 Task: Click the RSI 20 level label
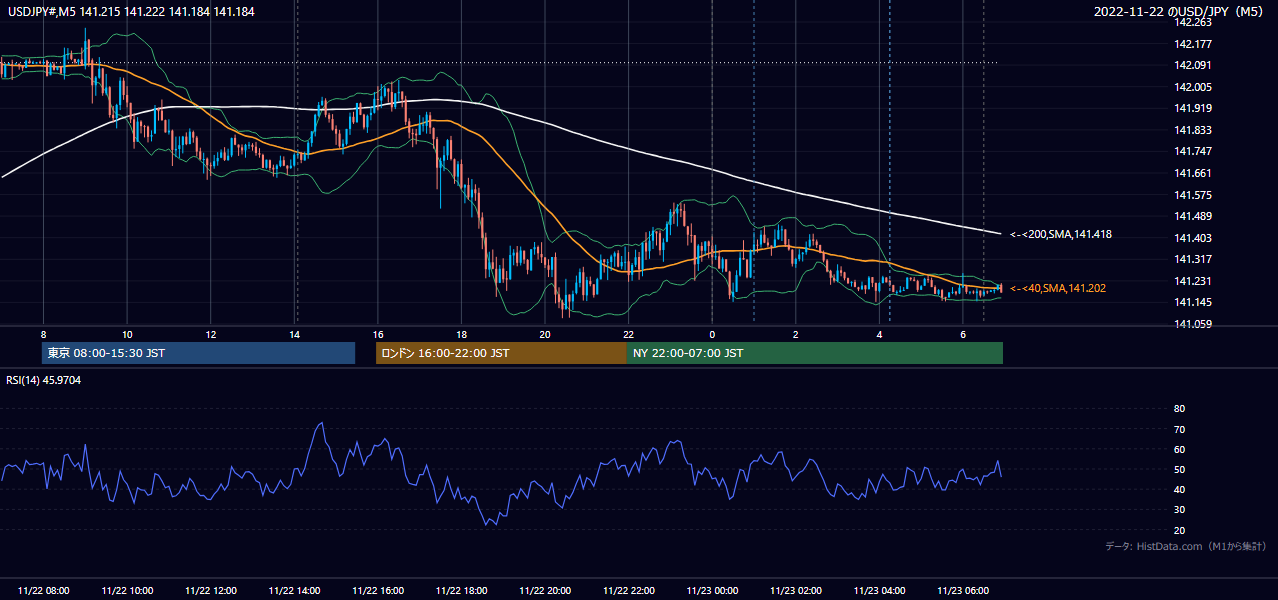tap(1179, 530)
